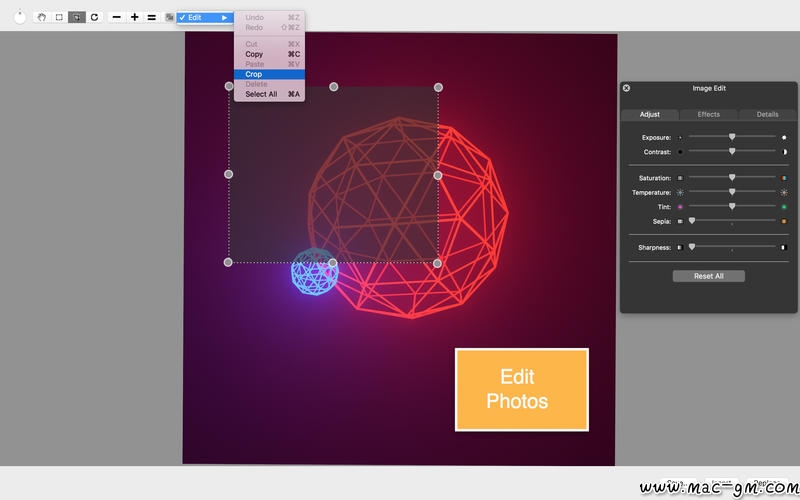Click the Delete menu entry
This screenshot has height=500, width=800.
tap(269, 84)
